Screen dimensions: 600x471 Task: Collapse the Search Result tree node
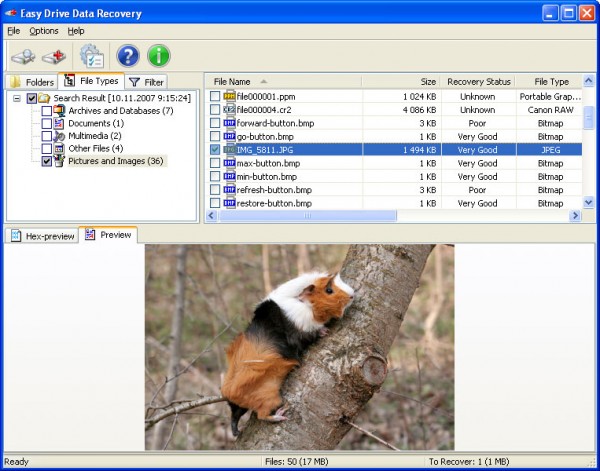17,99
